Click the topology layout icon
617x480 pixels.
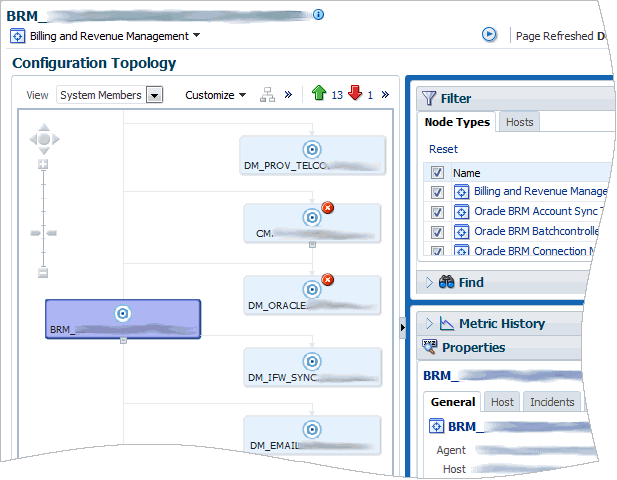(267, 95)
